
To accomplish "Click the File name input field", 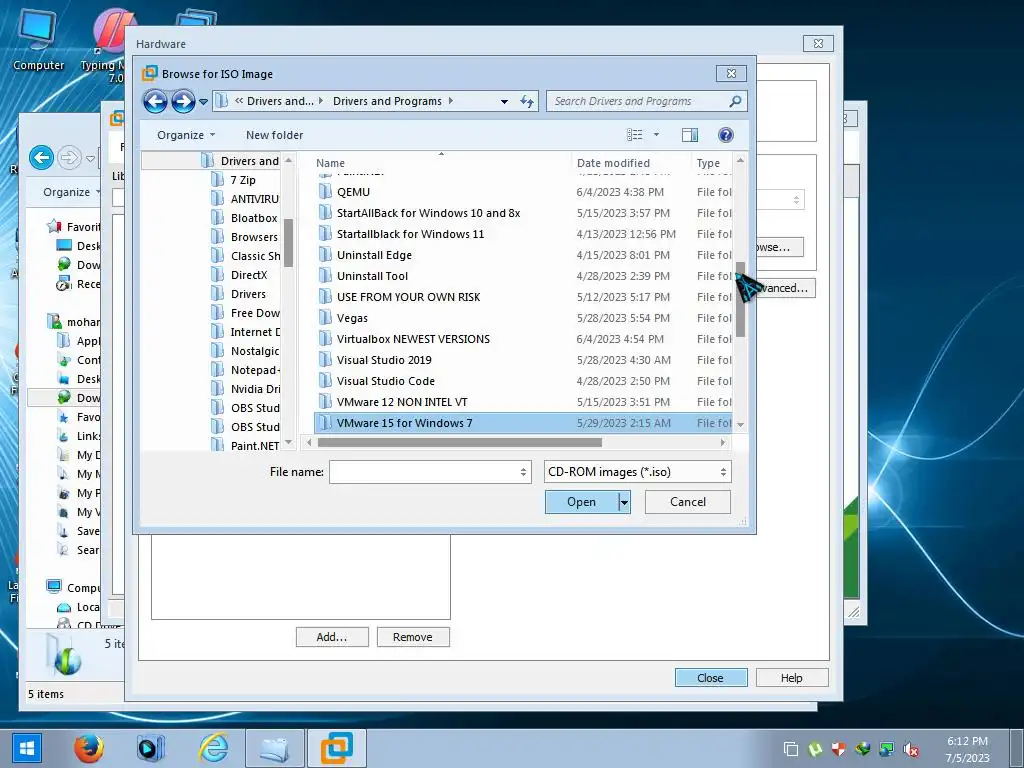I will (x=424, y=472).
